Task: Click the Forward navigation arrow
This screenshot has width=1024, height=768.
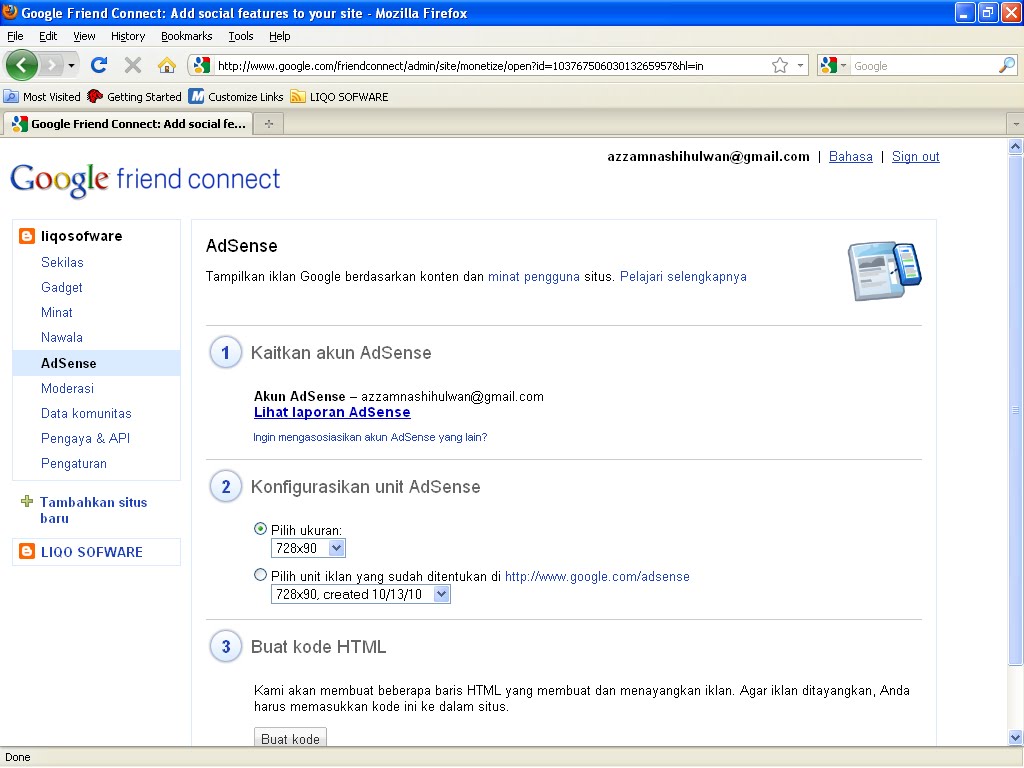Action: pyautogui.click(x=51, y=65)
